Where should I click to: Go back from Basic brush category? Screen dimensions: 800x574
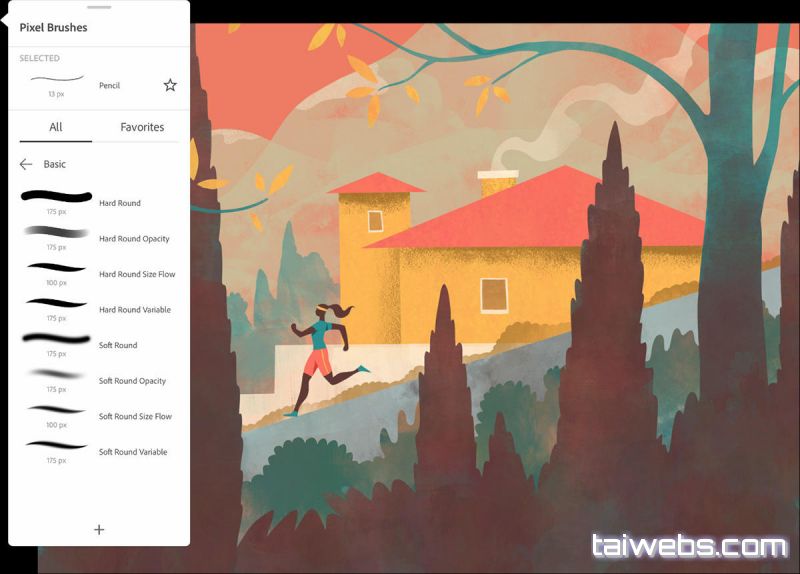26,164
